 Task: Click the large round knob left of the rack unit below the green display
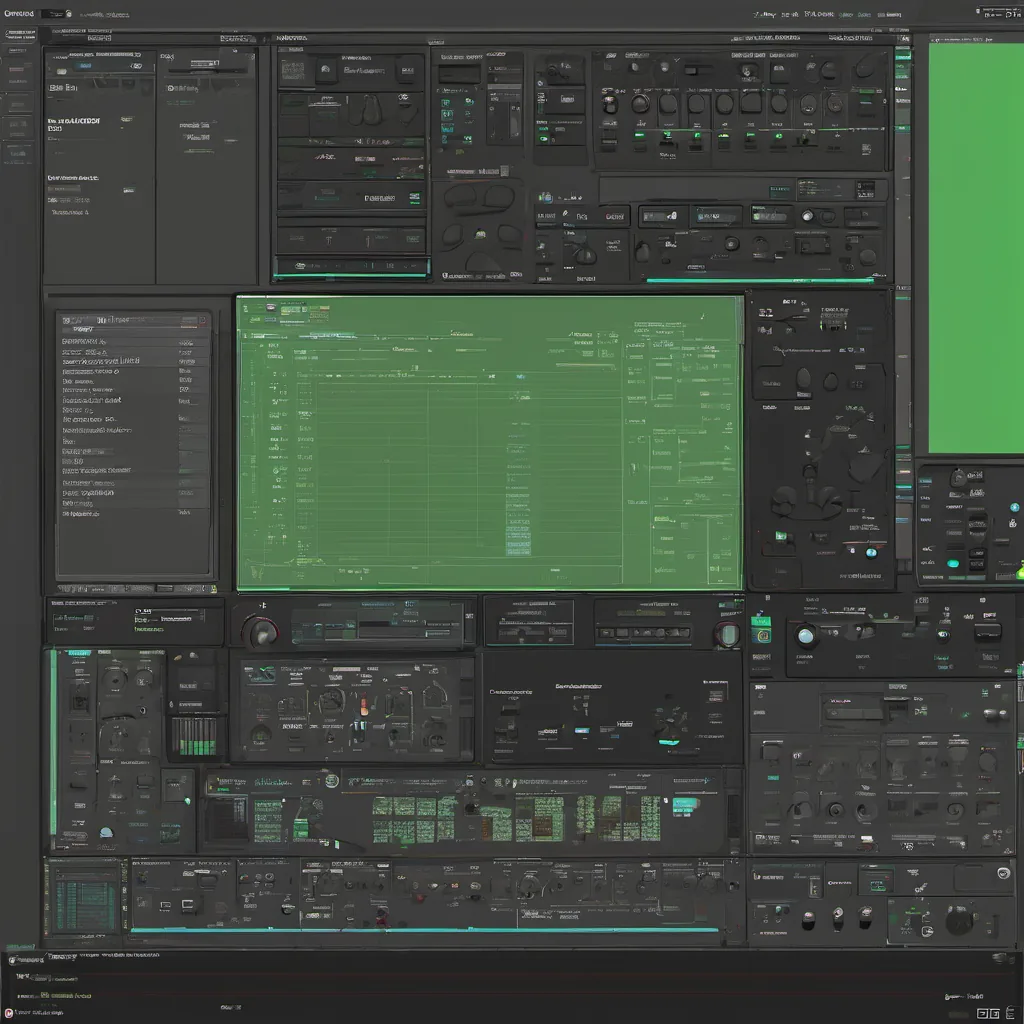point(262,630)
